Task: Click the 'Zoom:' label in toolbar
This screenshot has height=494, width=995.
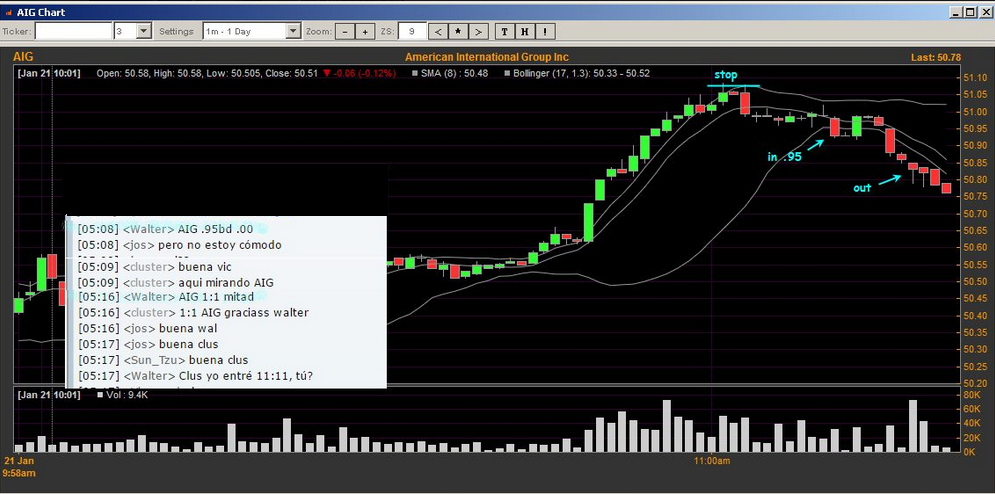Action: (x=318, y=31)
